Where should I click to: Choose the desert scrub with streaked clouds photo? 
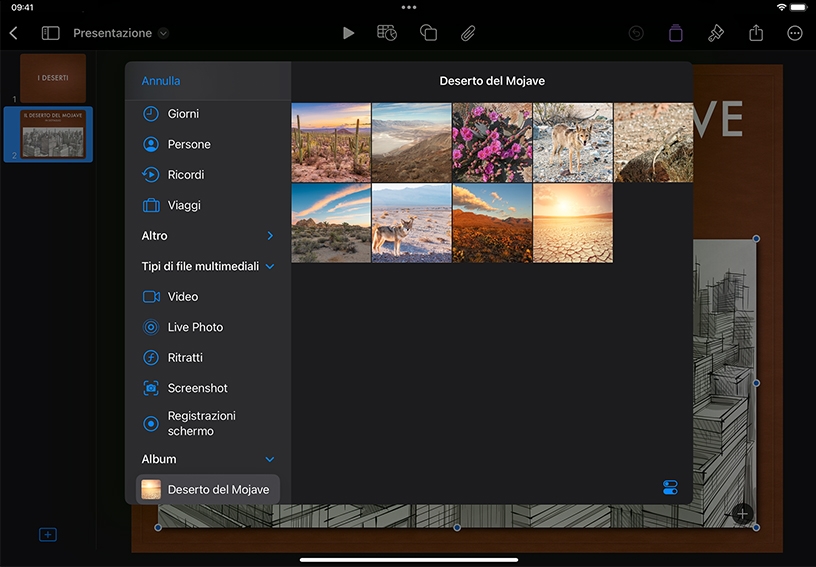[x=331, y=223]
